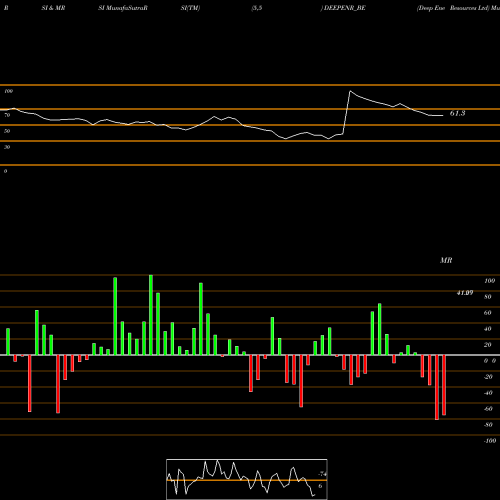
Task: Click the "SI MunafaSutraR" header text
Action: tap(123, 8)
